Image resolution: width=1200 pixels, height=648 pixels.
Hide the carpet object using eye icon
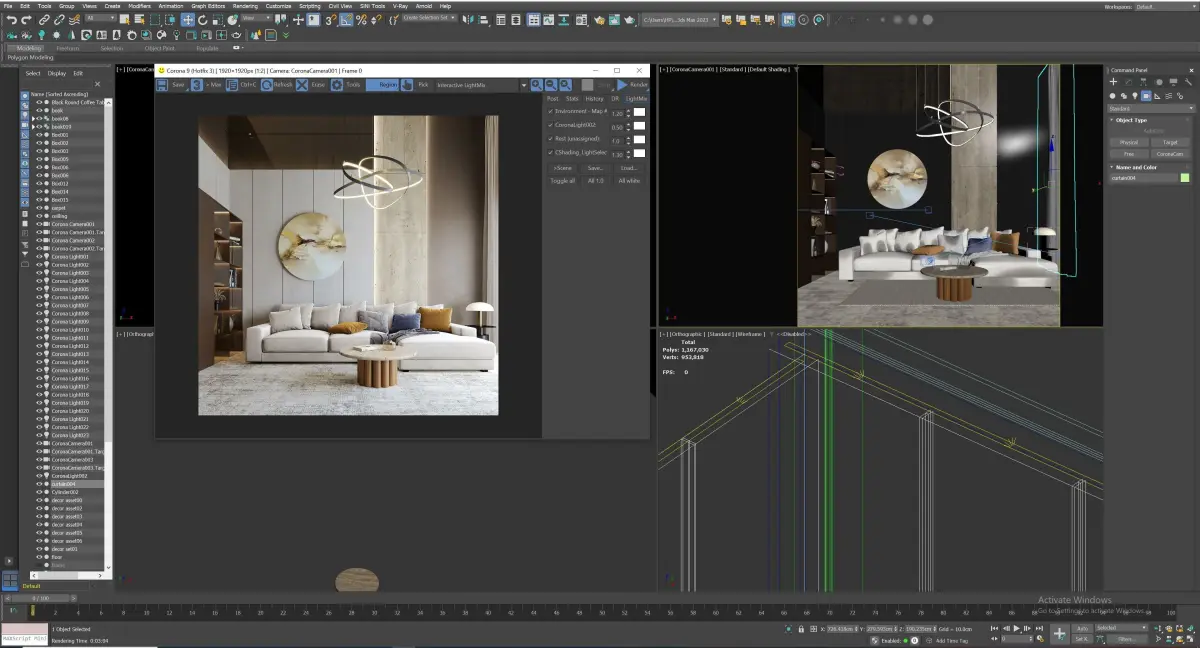(40, 207)
